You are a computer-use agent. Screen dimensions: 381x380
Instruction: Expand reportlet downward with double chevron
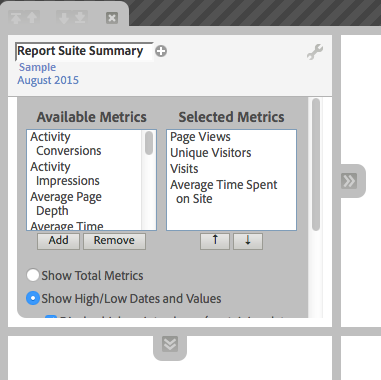pos(170,344)
